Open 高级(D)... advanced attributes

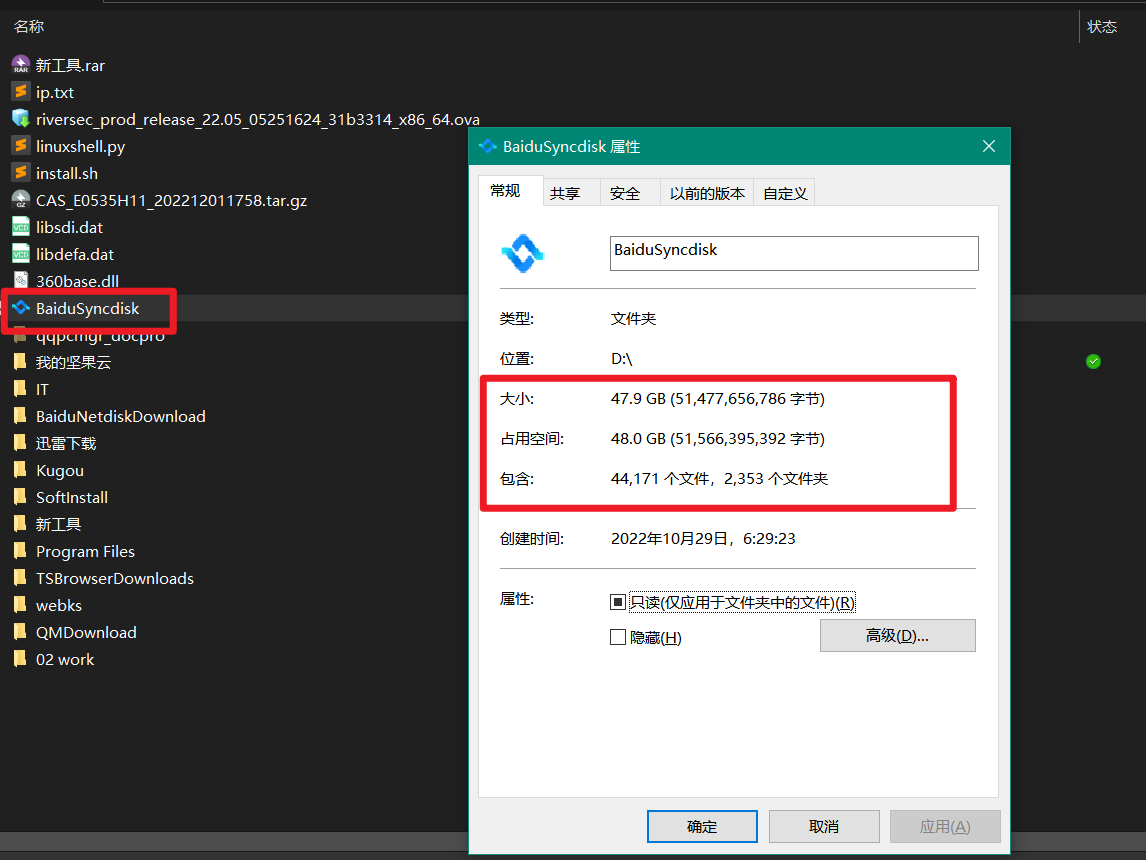(x=898, y=636)
